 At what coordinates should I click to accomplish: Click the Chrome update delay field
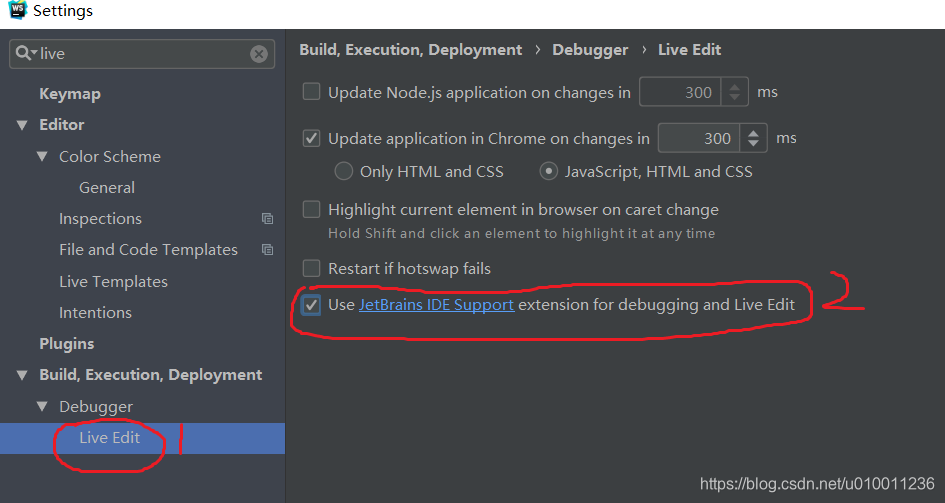[x=699, y=139]
